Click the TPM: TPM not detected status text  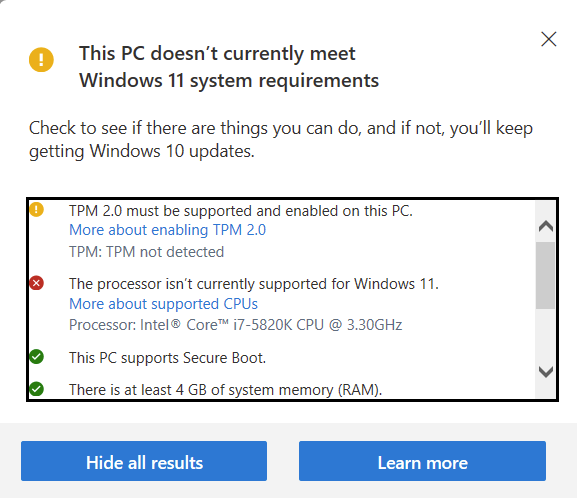(x=146, y=252)
